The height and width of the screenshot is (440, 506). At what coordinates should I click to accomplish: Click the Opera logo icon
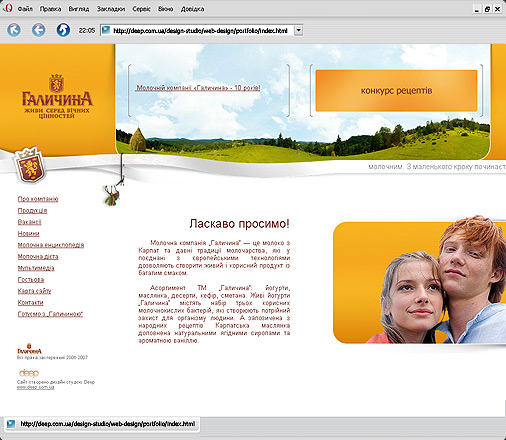click(x=8, y=8)
